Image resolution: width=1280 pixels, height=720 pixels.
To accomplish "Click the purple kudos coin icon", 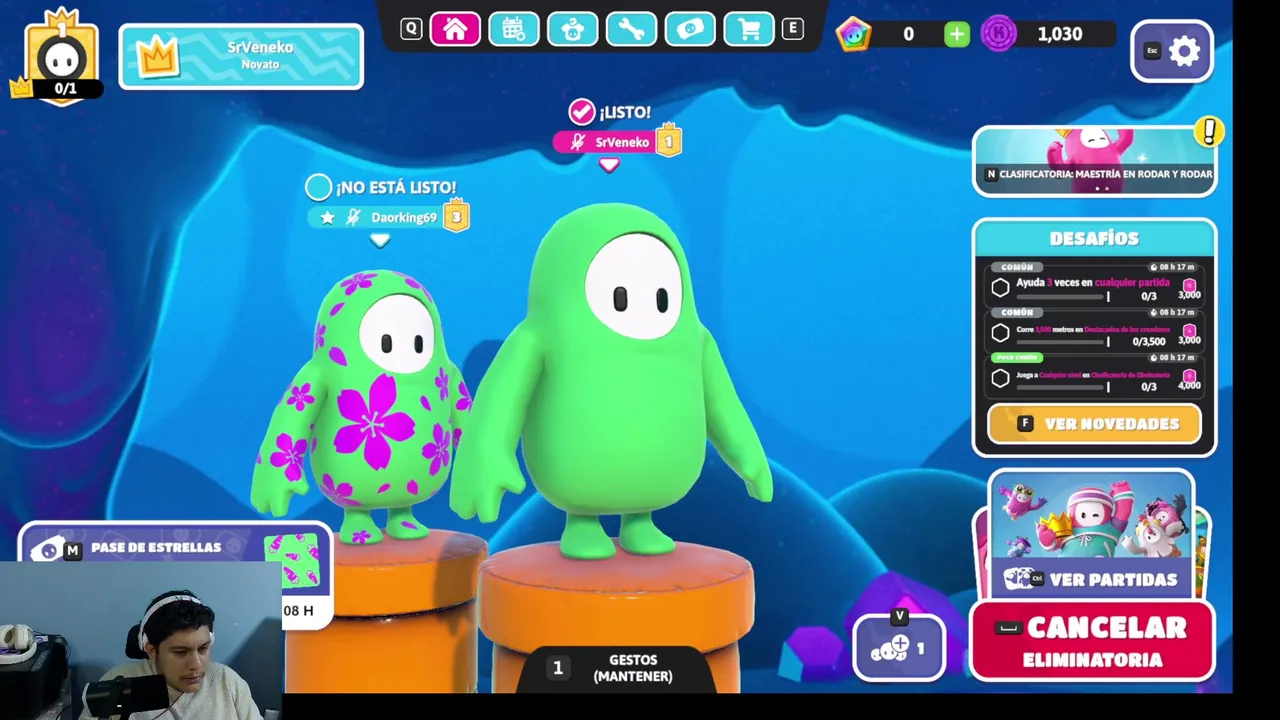I will (x=998, y=34).
